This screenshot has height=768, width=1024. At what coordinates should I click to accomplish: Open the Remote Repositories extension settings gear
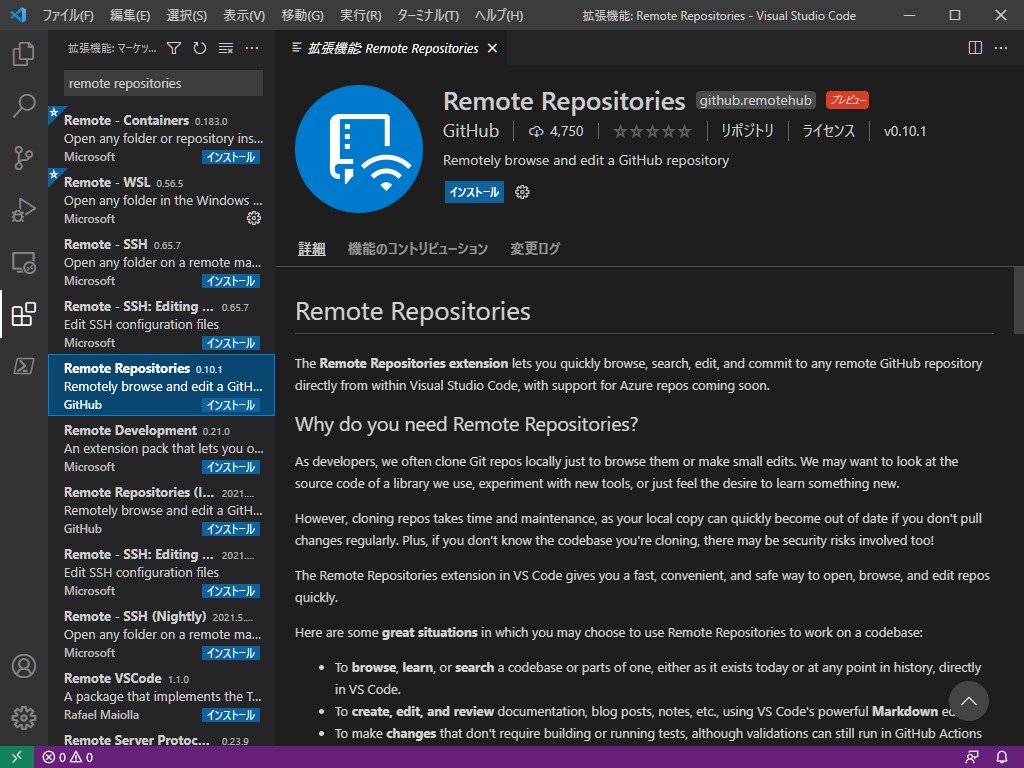click(x=521, y=192)
